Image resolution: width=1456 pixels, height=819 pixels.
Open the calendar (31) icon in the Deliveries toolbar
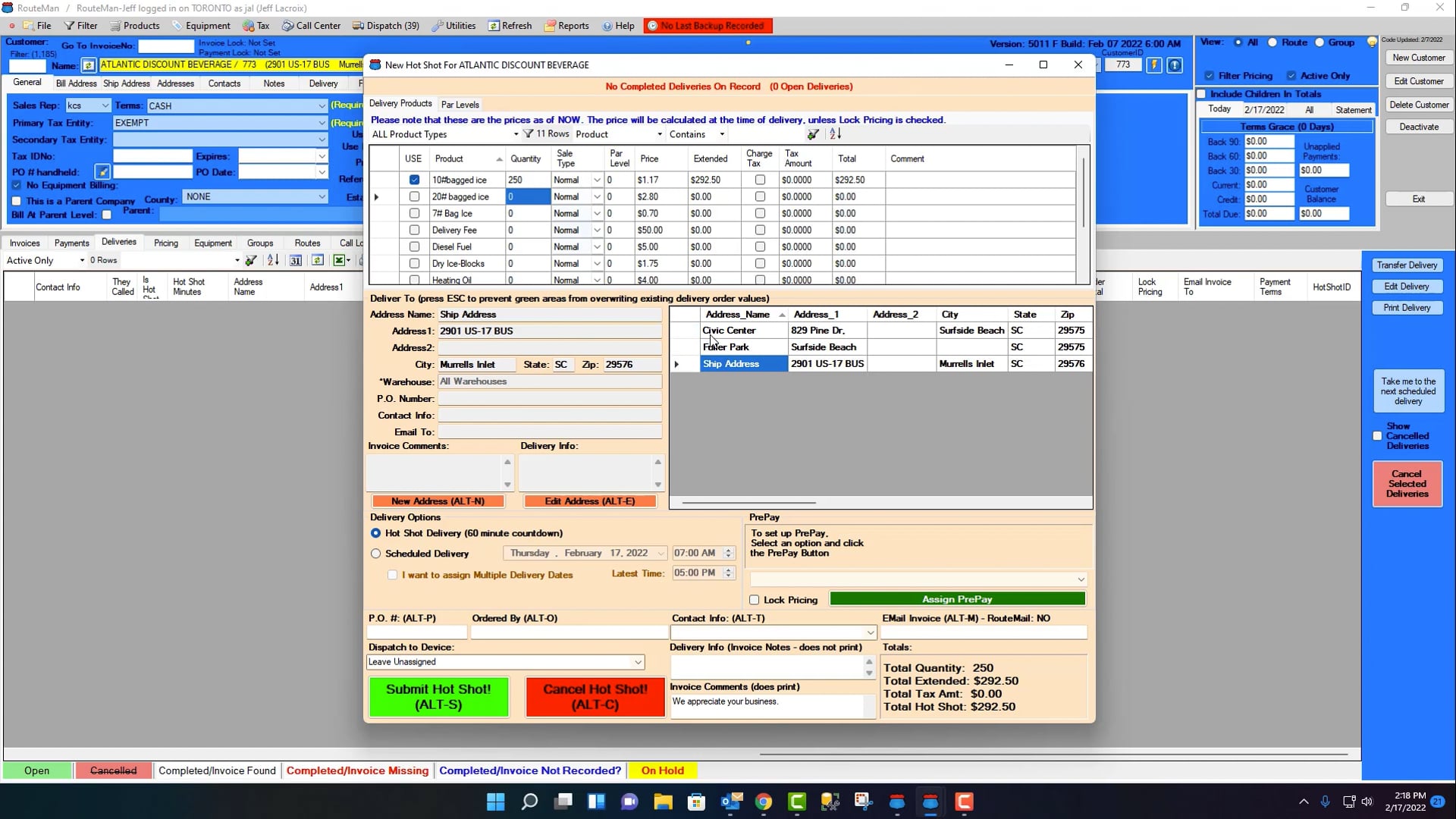coord(296,260)
